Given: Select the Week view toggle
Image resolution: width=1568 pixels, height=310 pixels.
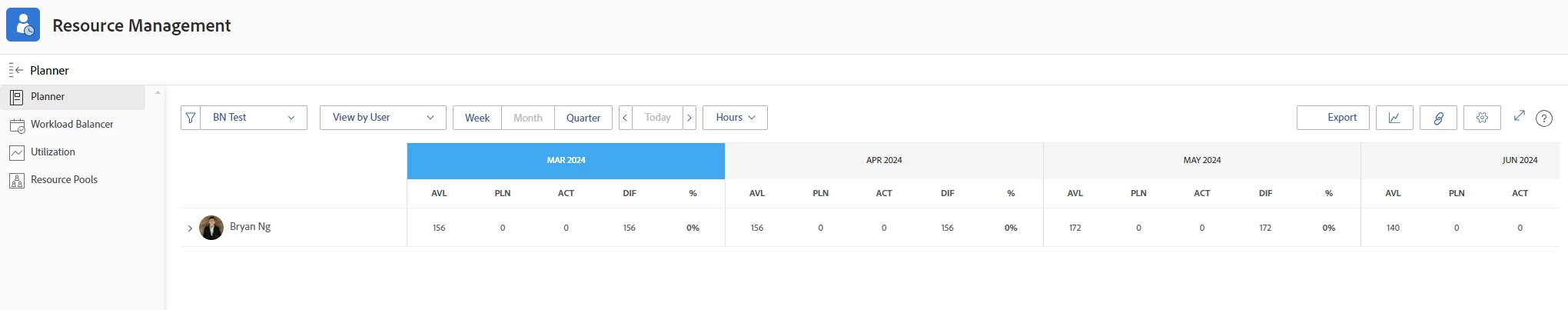Looking at the screenshot, I should pyautogui.click(x=477, y=118).
